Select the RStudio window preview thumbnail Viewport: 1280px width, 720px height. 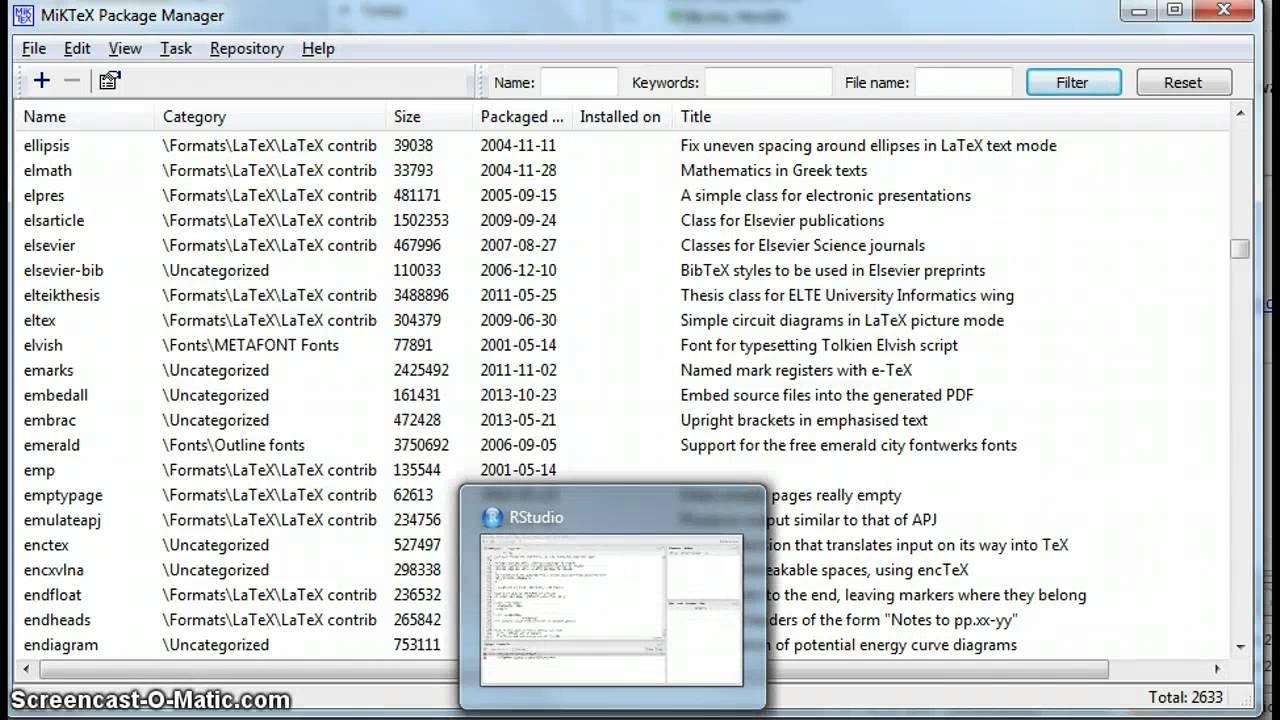tap(611, 609)
